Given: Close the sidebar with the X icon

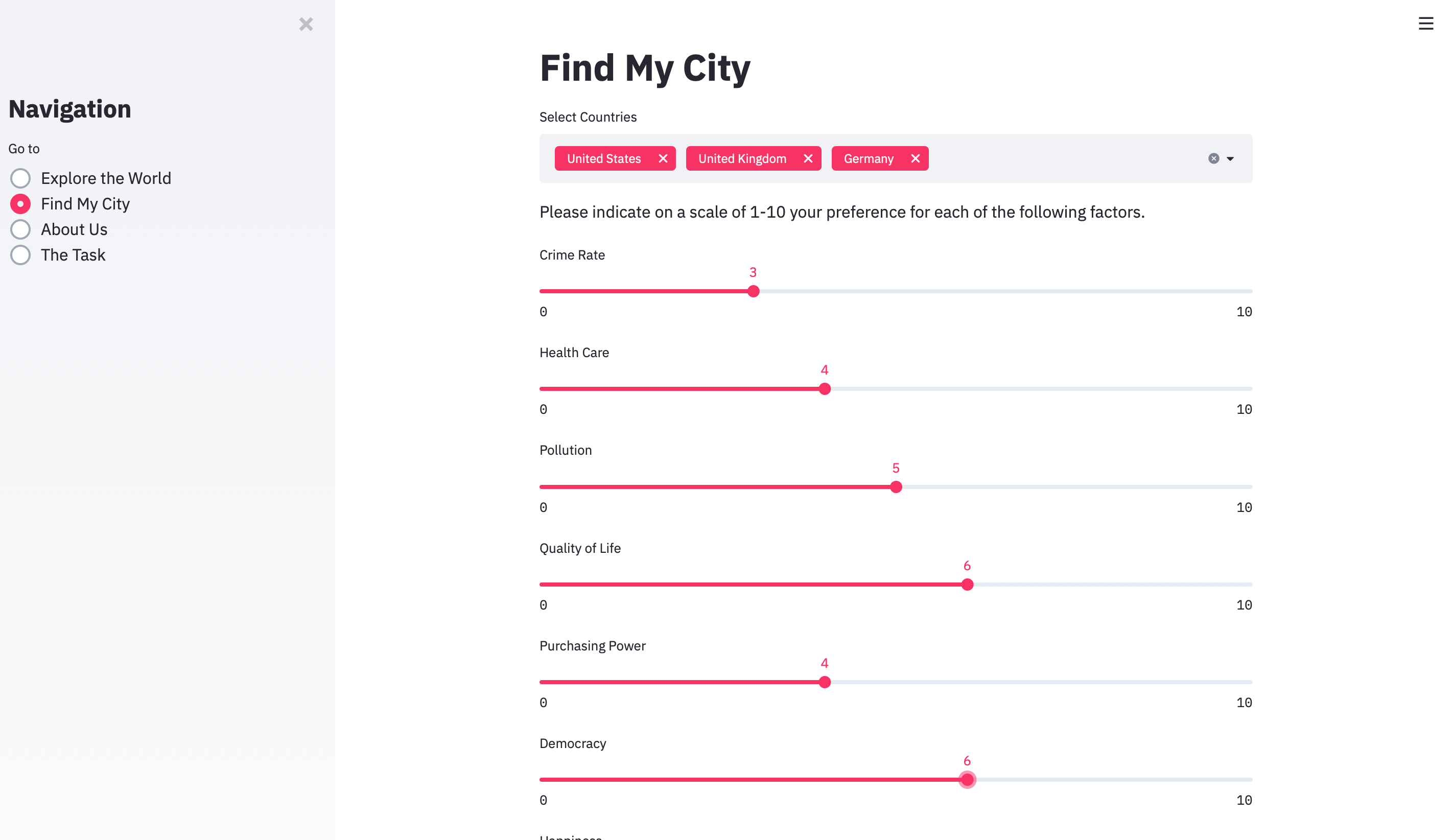Looking at the screenshot, I should pyautogui.click(x=306, y=24).
